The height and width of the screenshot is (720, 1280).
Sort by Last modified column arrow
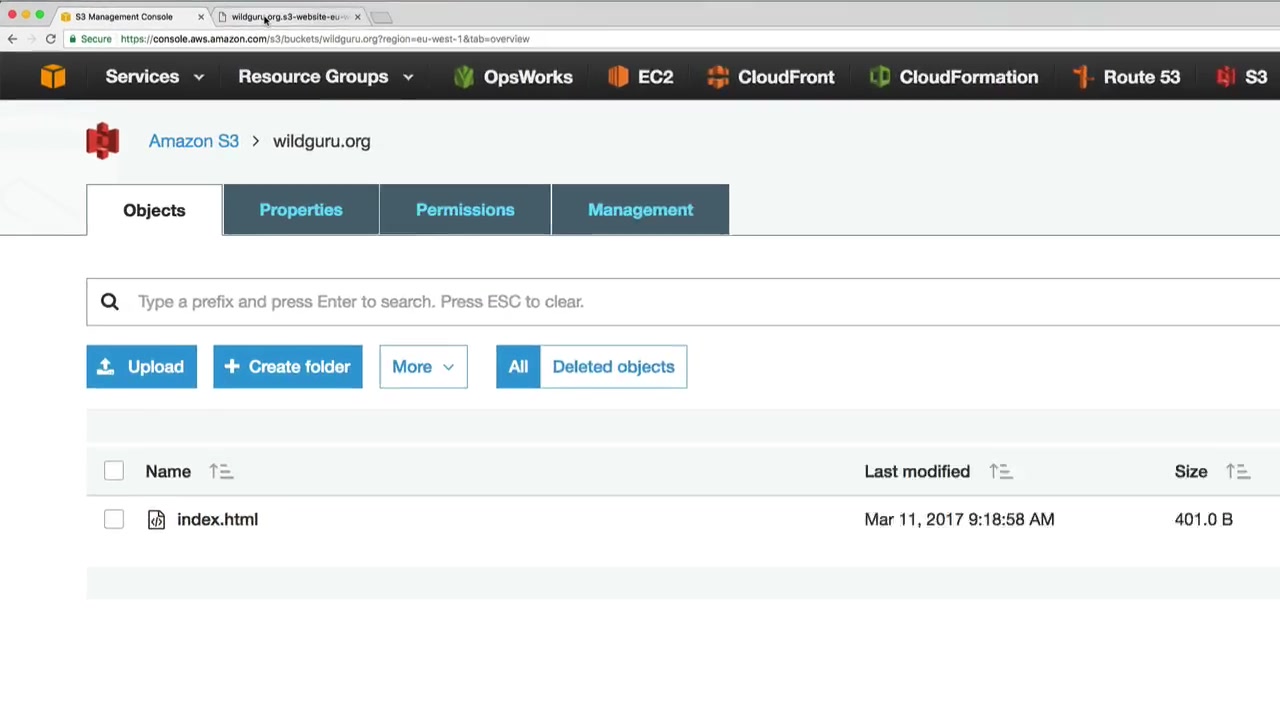click(x=1001, y=472)
